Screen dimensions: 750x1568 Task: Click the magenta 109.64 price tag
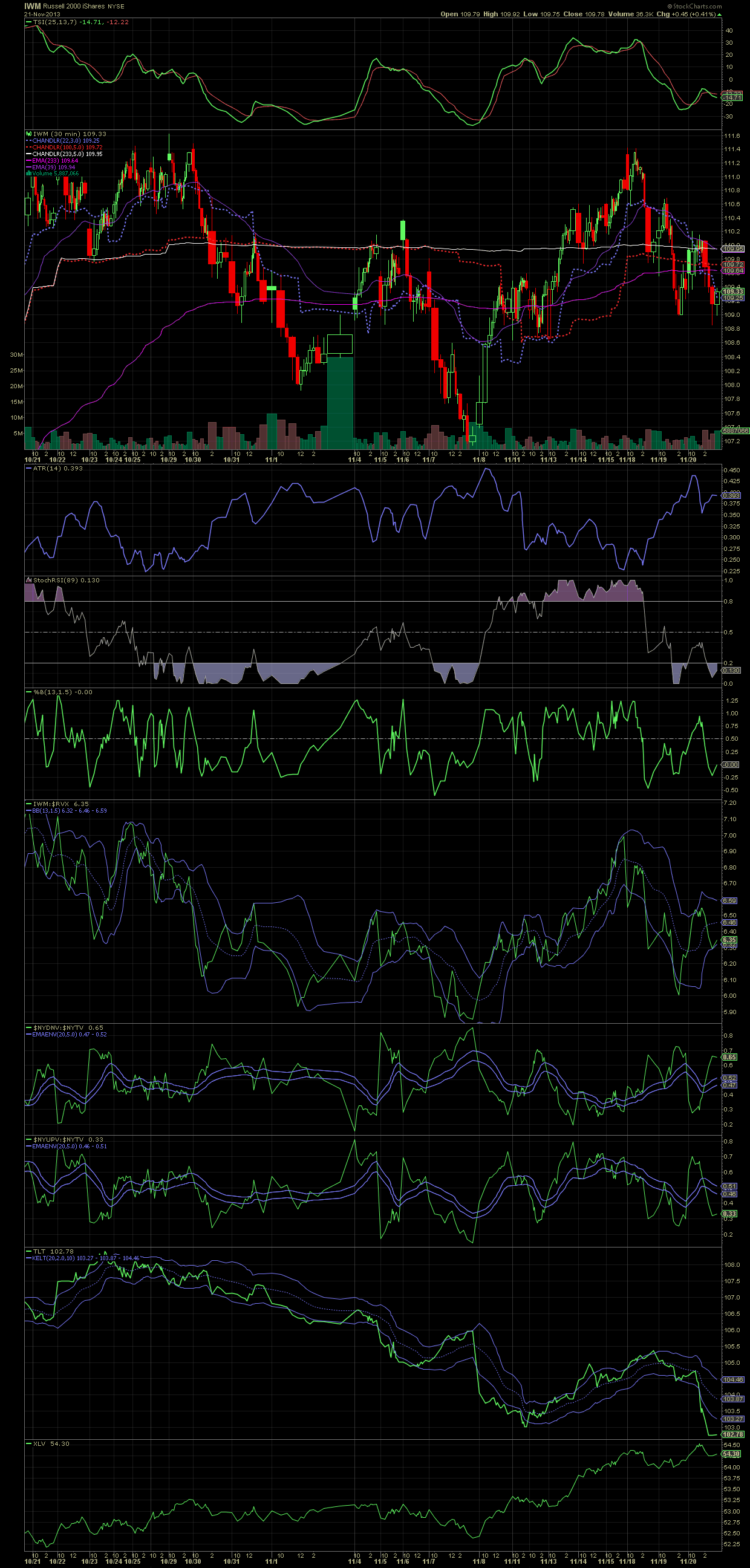[733, 270]
